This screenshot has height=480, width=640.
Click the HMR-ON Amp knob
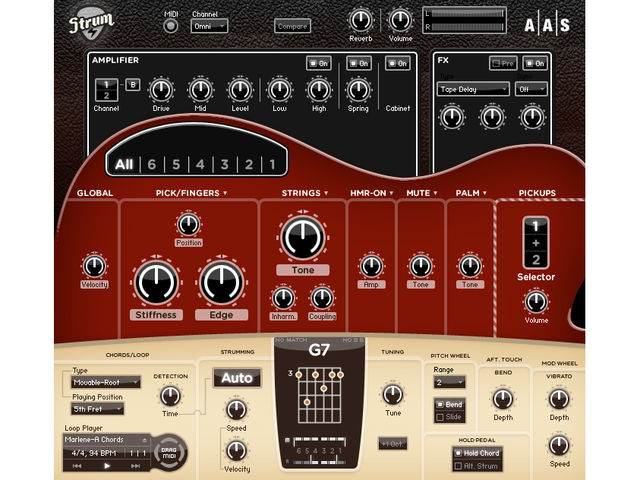click(371, 266)
